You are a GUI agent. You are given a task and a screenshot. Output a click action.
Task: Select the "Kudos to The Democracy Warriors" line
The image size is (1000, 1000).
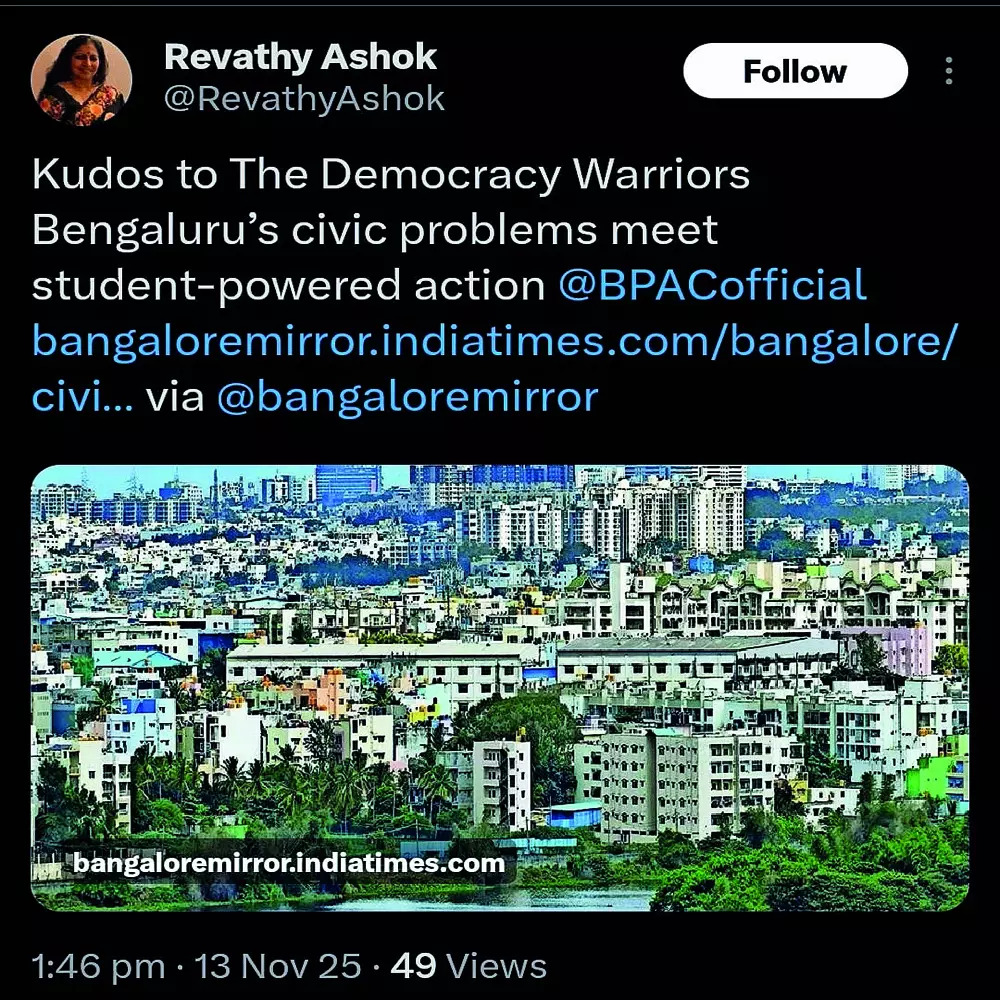click(x=391, y=173)
